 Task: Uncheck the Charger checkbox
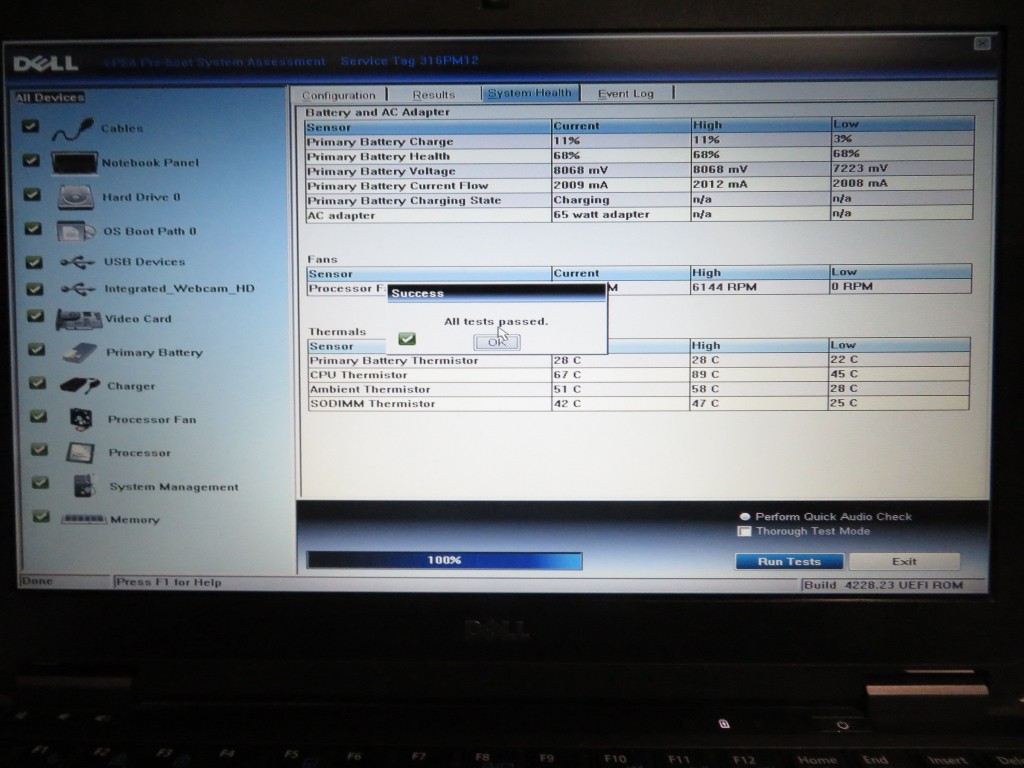[37, 383]
